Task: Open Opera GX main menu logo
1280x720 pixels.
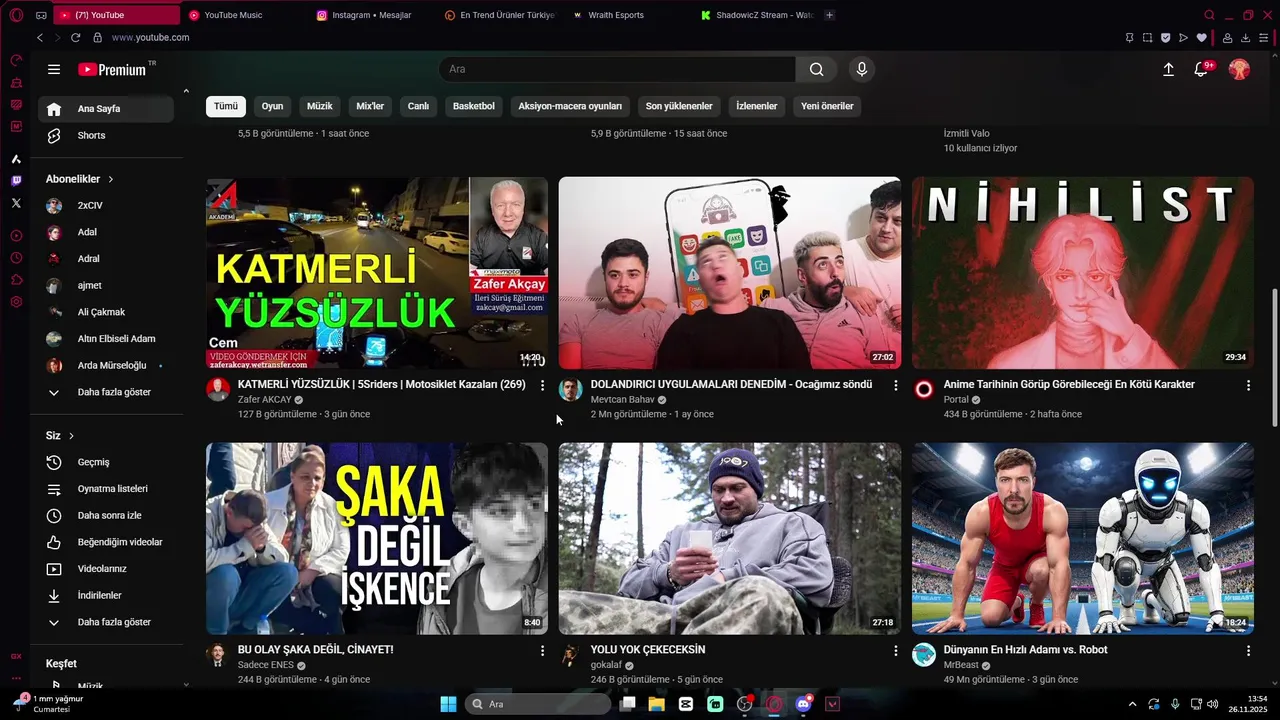Action: pyautogui.click(x=16, y=15)
